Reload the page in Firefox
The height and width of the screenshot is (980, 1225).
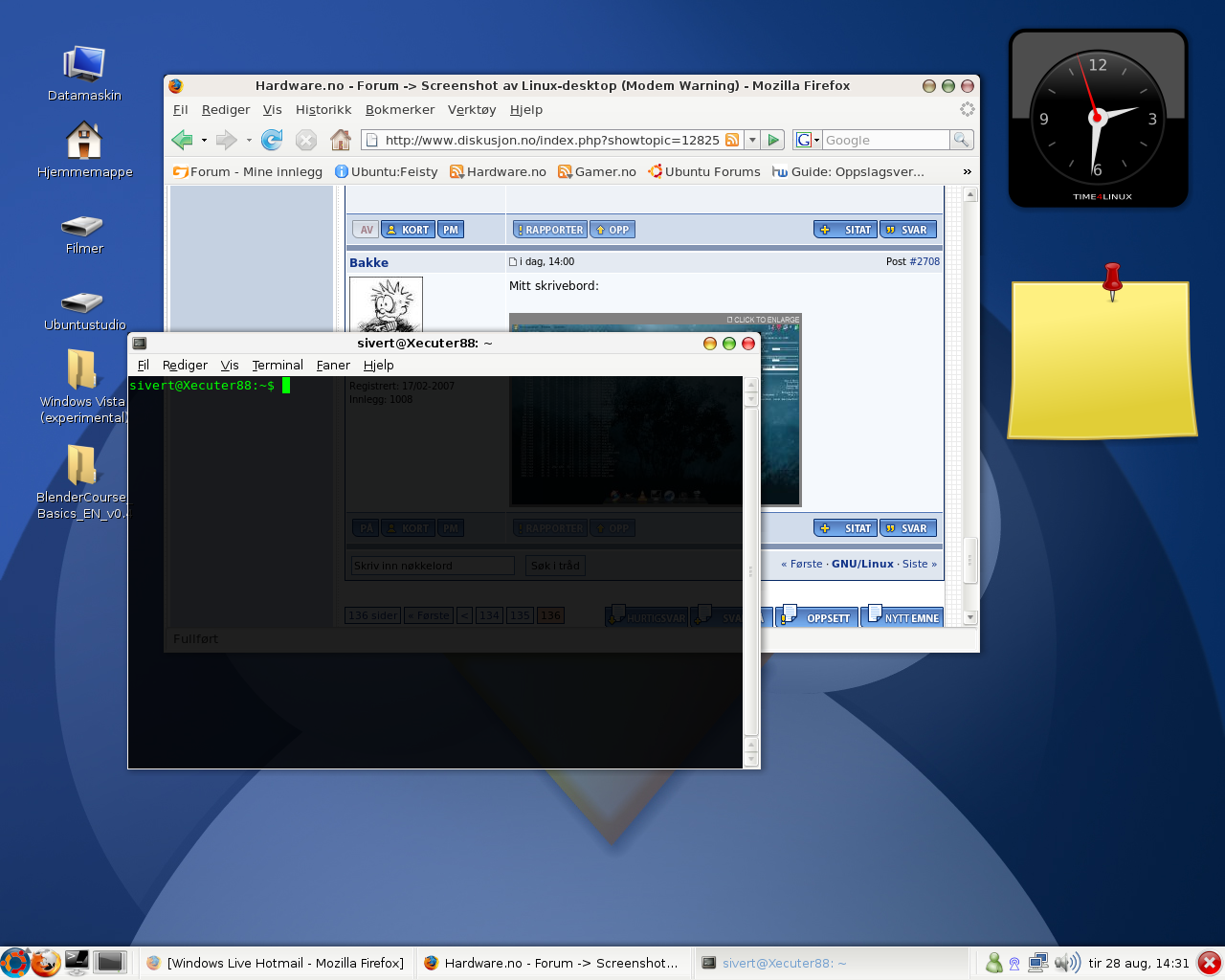(272, 140)
